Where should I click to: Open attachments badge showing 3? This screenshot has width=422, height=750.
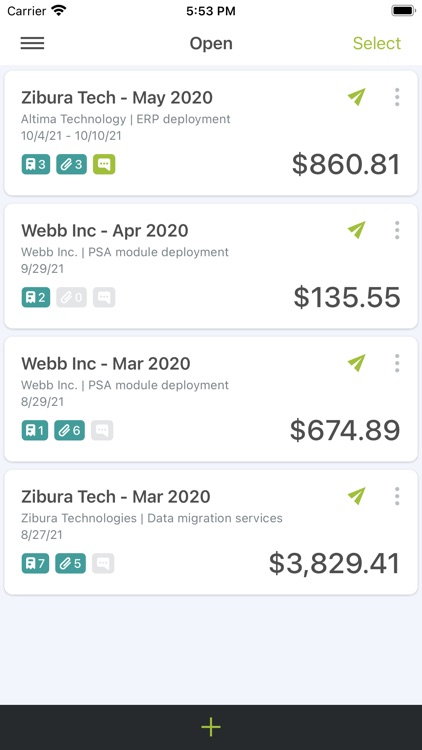click(x=72, y=165)
